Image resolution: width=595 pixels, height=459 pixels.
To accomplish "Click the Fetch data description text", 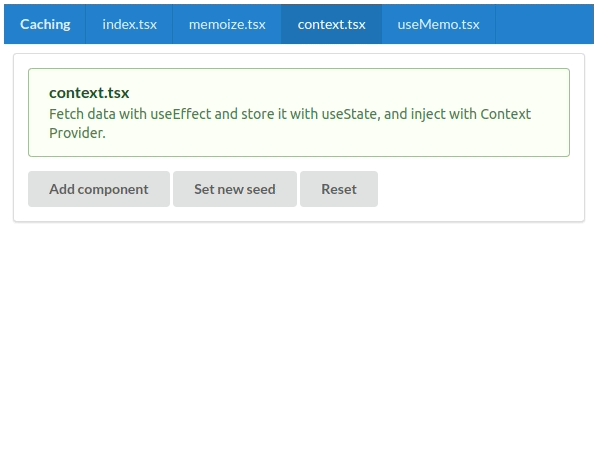I will 290,124.
